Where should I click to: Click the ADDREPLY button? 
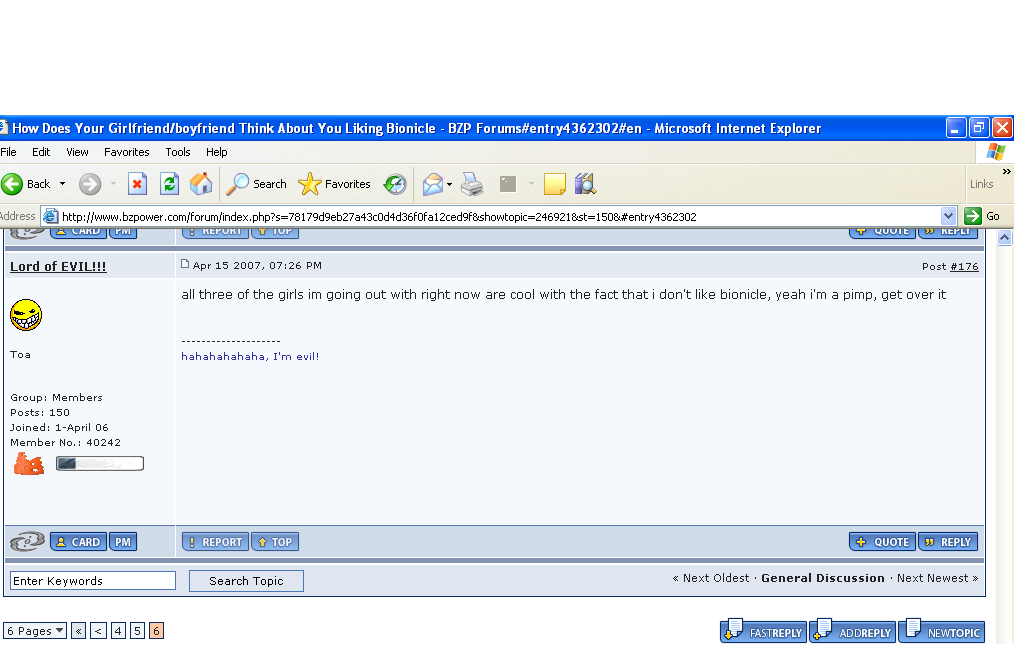[853, 631]
